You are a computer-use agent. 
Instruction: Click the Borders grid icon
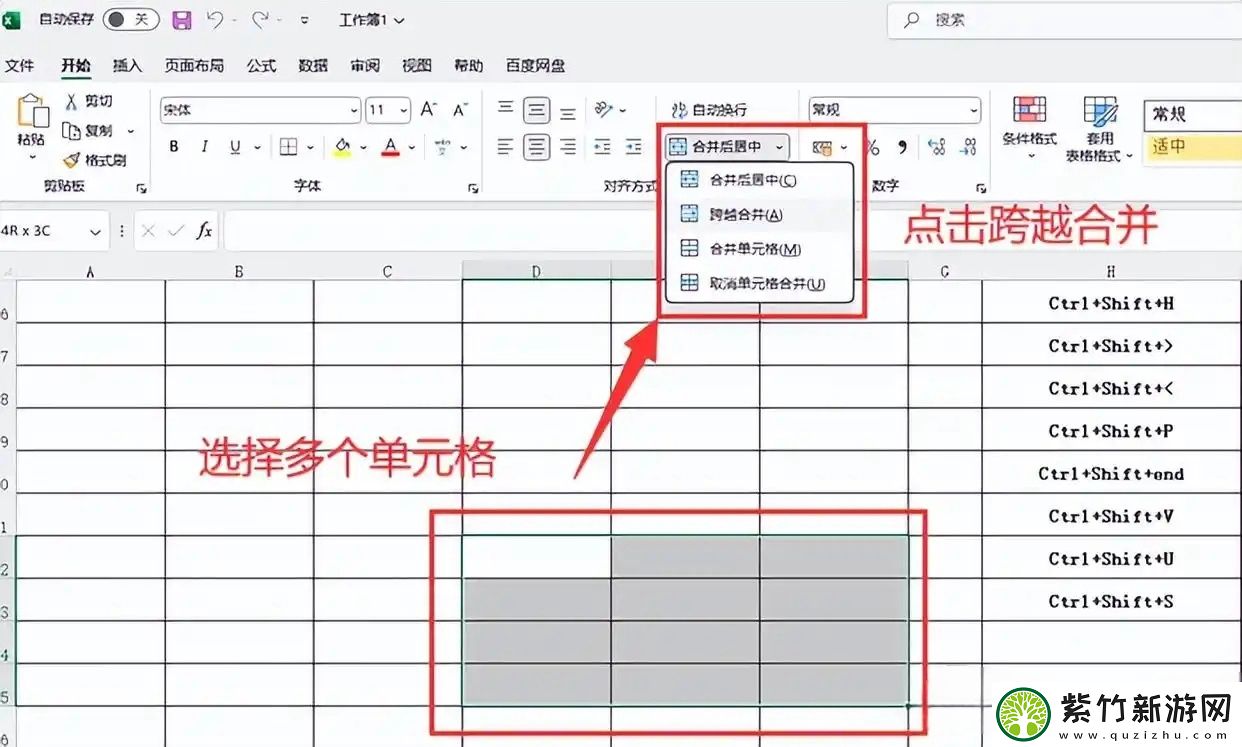point(288,147)
